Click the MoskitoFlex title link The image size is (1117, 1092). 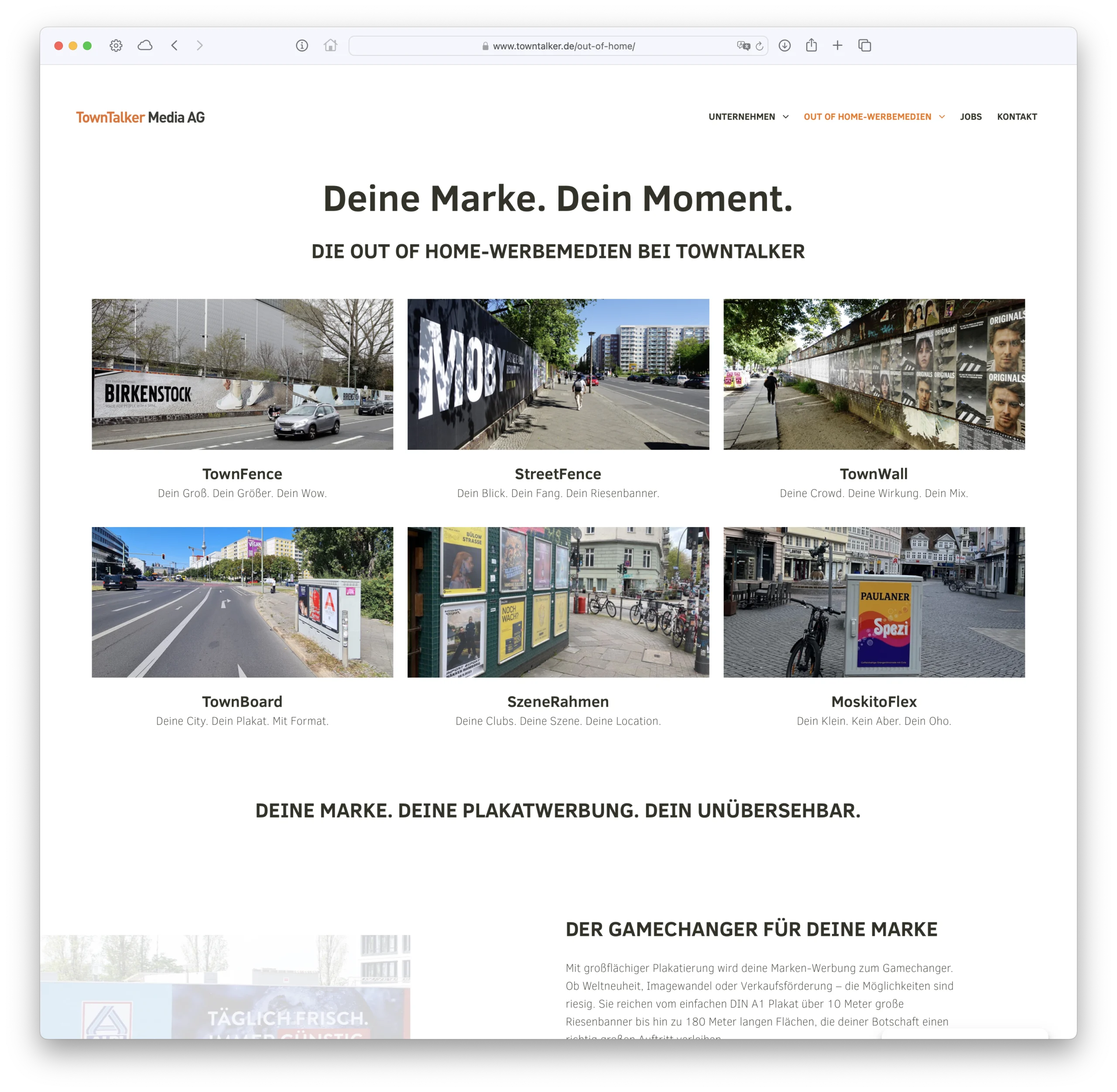click(x=874, y=702)
